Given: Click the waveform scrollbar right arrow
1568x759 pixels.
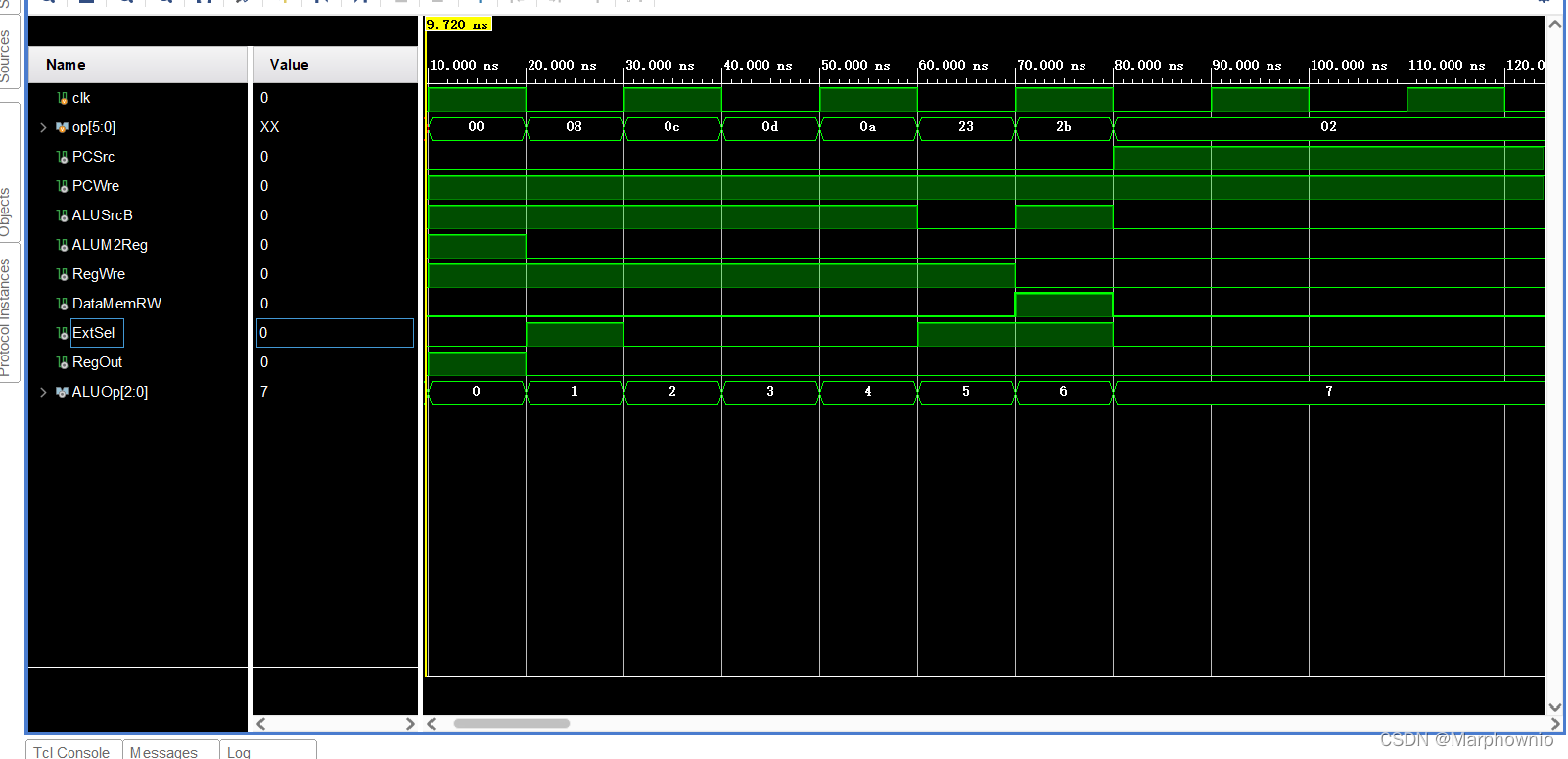Looking at the screenshot, I should [x=1556, y=724].
